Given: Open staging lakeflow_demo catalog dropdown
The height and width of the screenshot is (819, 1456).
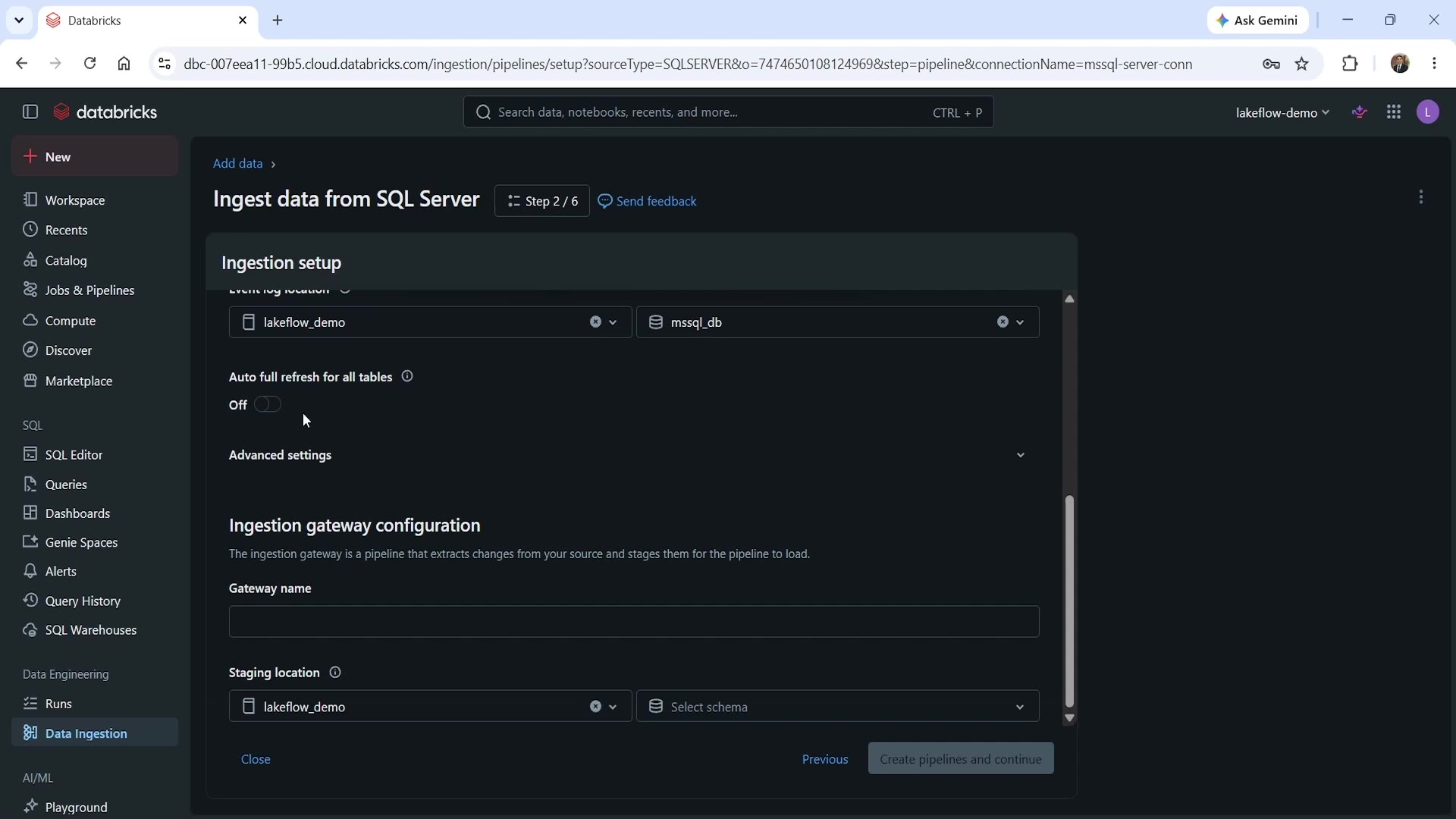Looking at the screenshot, I should pos(613,706).
